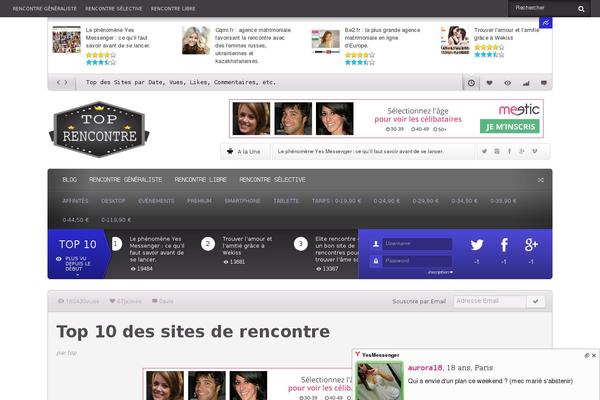The image size is (600, 400).
Task: Click the par top author link
Action: [67, 353]
